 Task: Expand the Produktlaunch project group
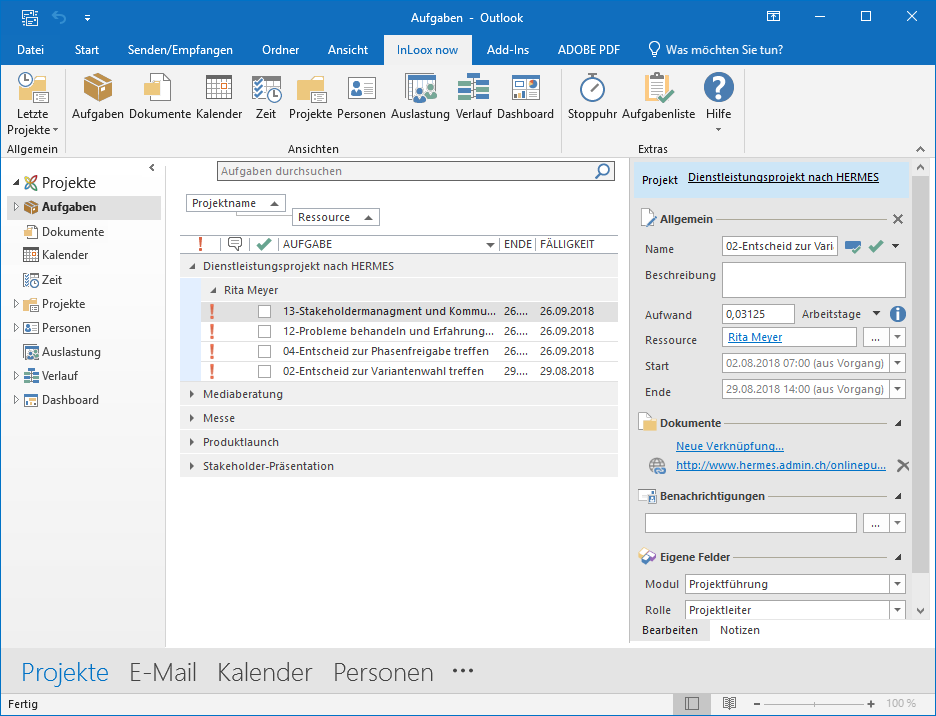point(192,442)
